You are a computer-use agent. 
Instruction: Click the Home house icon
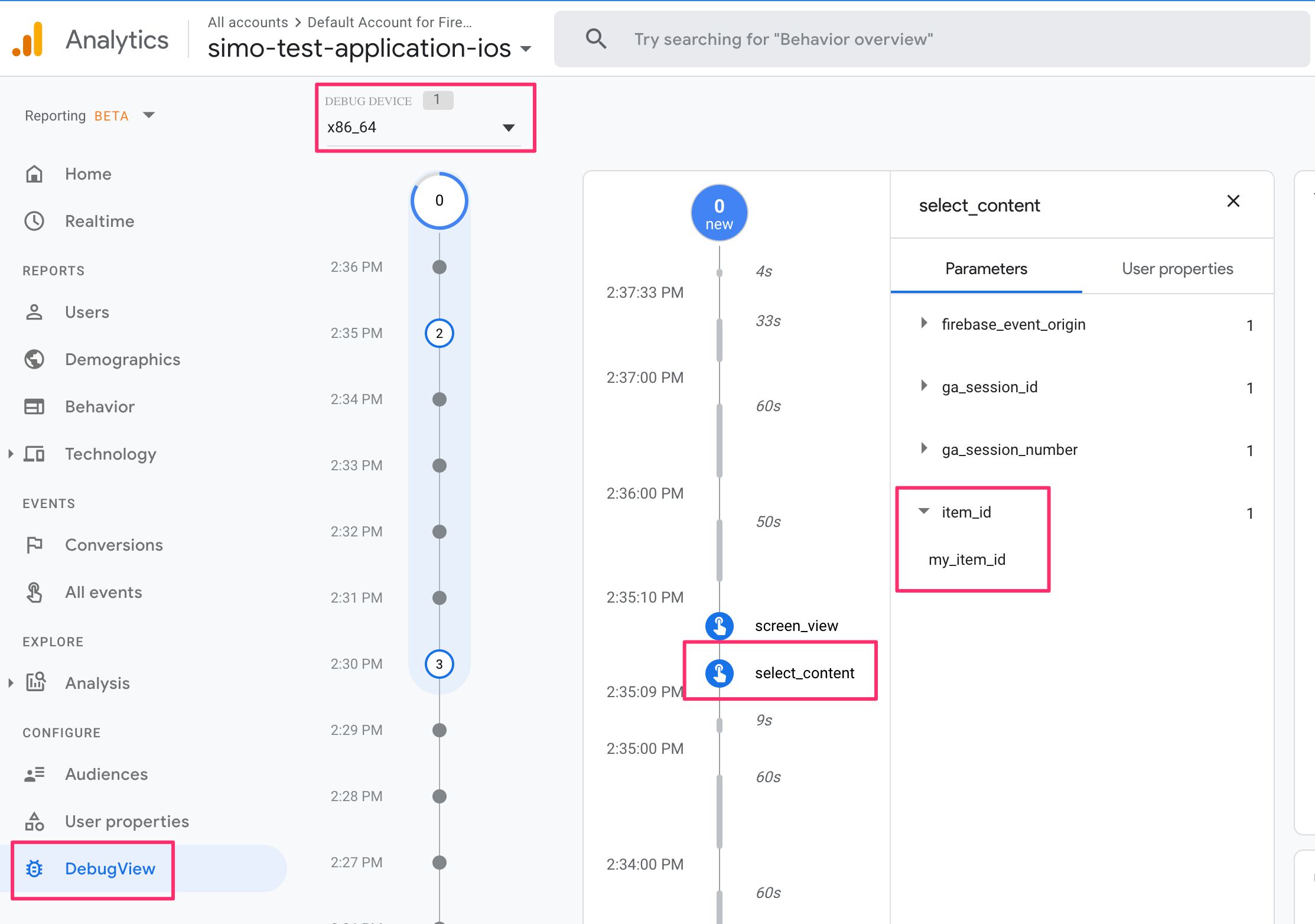point(34,174)
